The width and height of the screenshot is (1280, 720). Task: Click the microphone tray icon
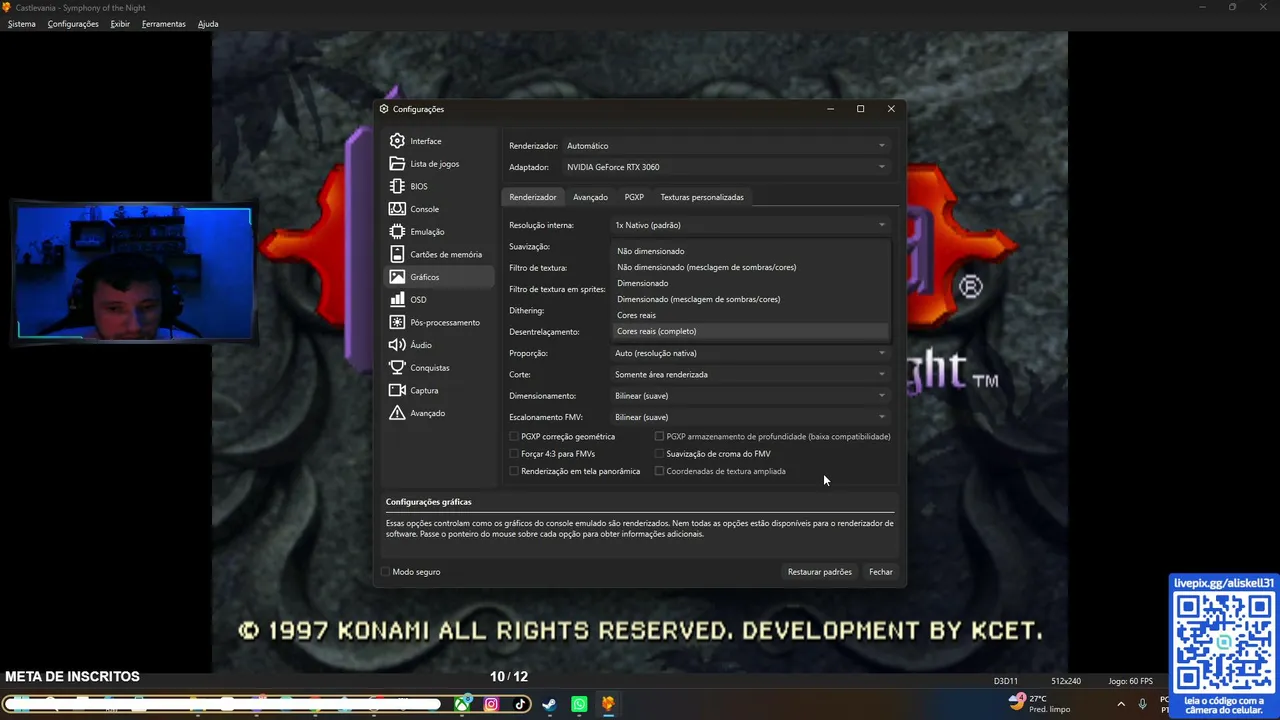point(1142,704)
